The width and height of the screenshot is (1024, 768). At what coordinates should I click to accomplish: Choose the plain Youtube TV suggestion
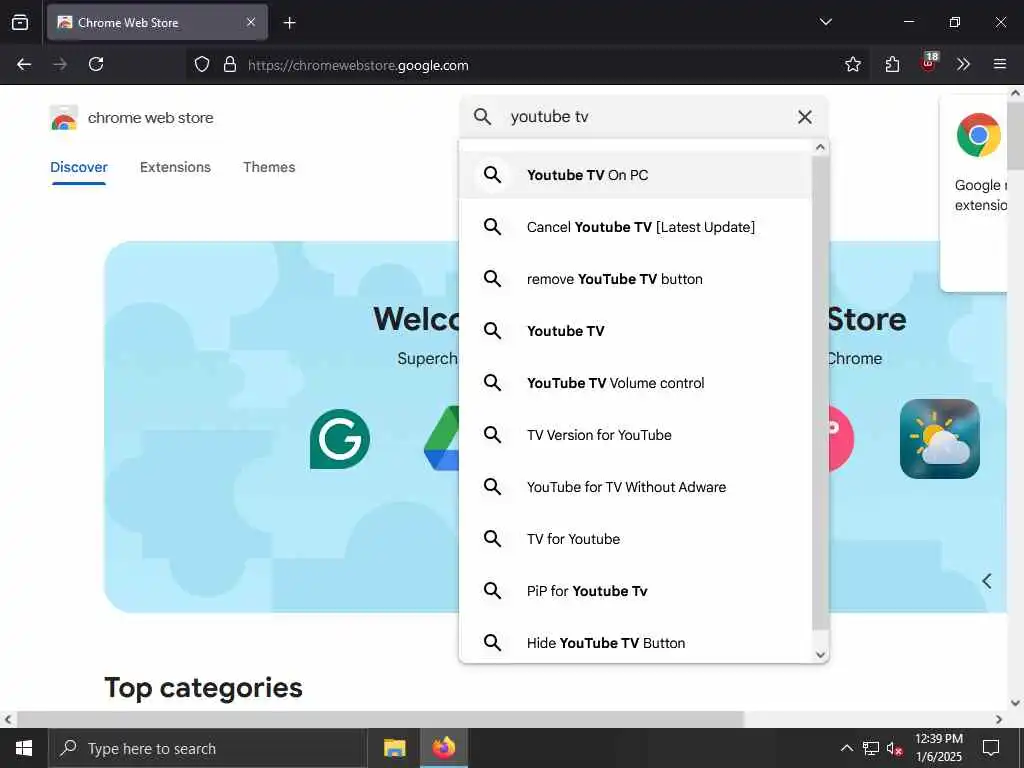point(635,331)
